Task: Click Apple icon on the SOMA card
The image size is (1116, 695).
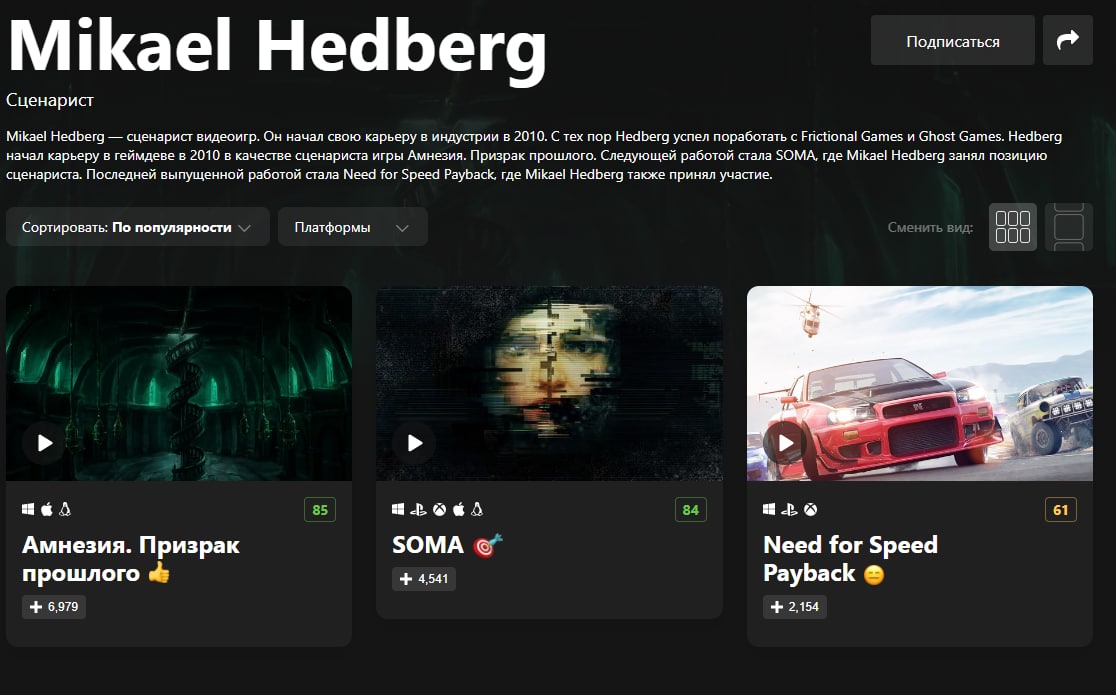Action: 459,509
